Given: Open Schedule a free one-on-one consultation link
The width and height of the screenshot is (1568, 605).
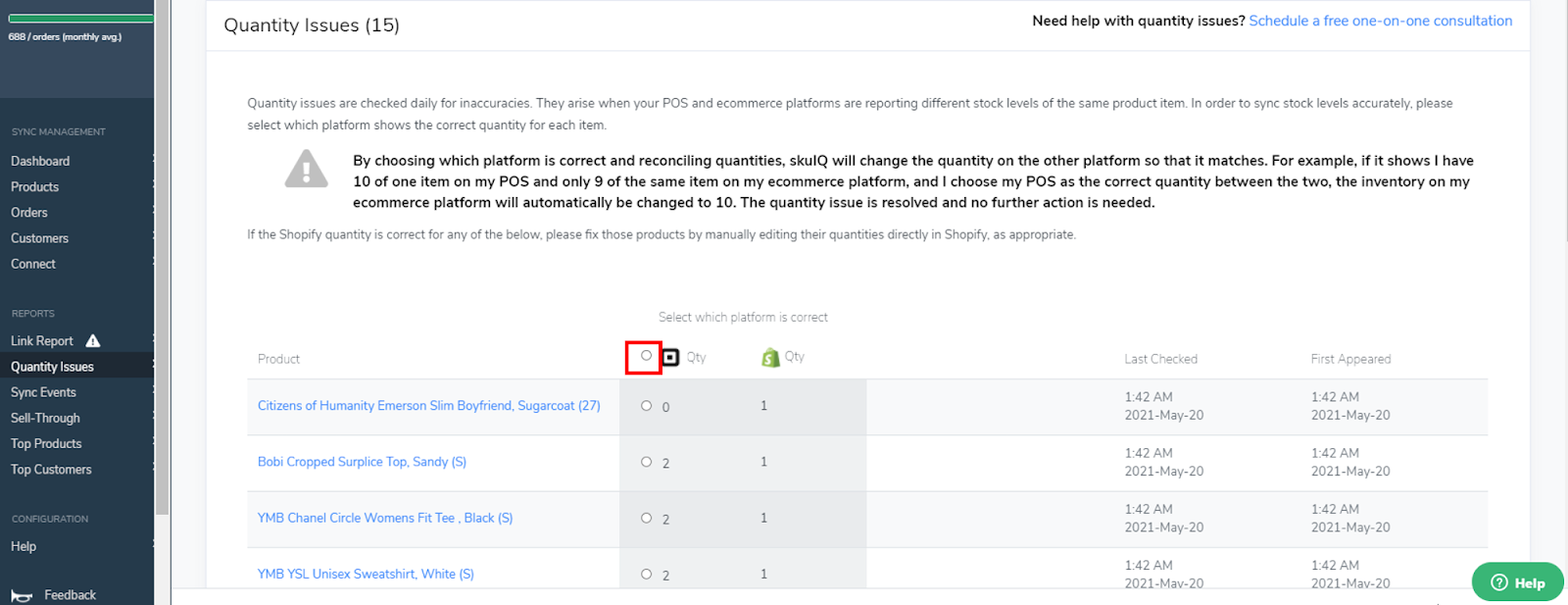Looking at the screenshot, I should (1380, 21).
